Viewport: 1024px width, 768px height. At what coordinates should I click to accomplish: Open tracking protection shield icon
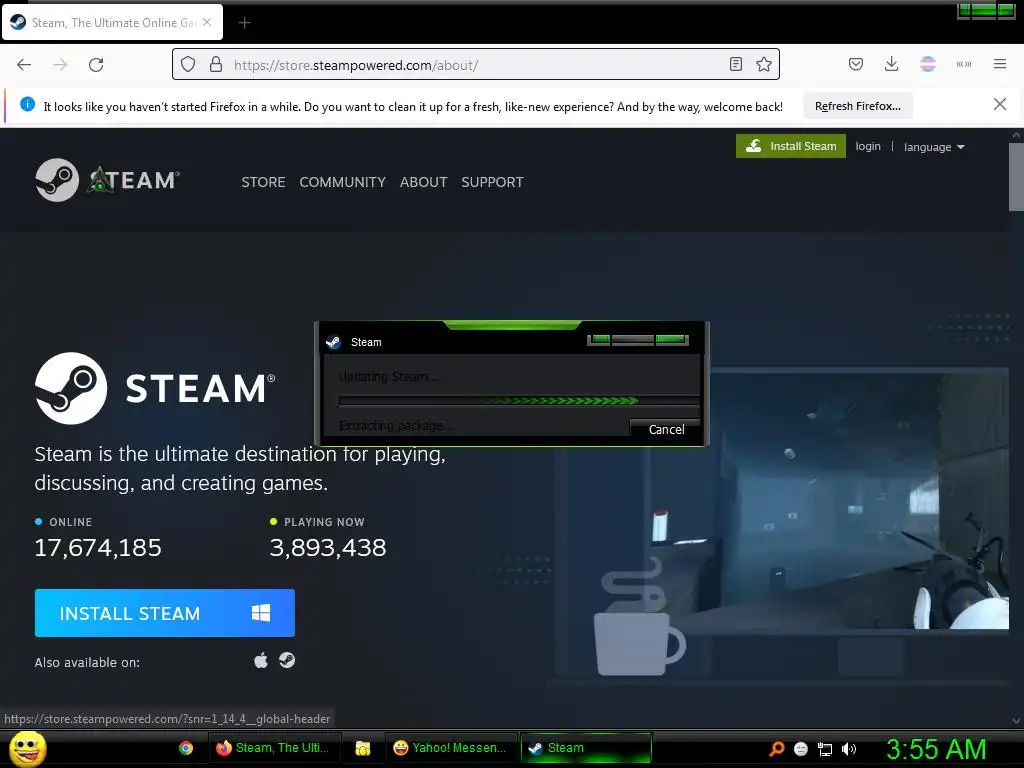coord(188,65)
